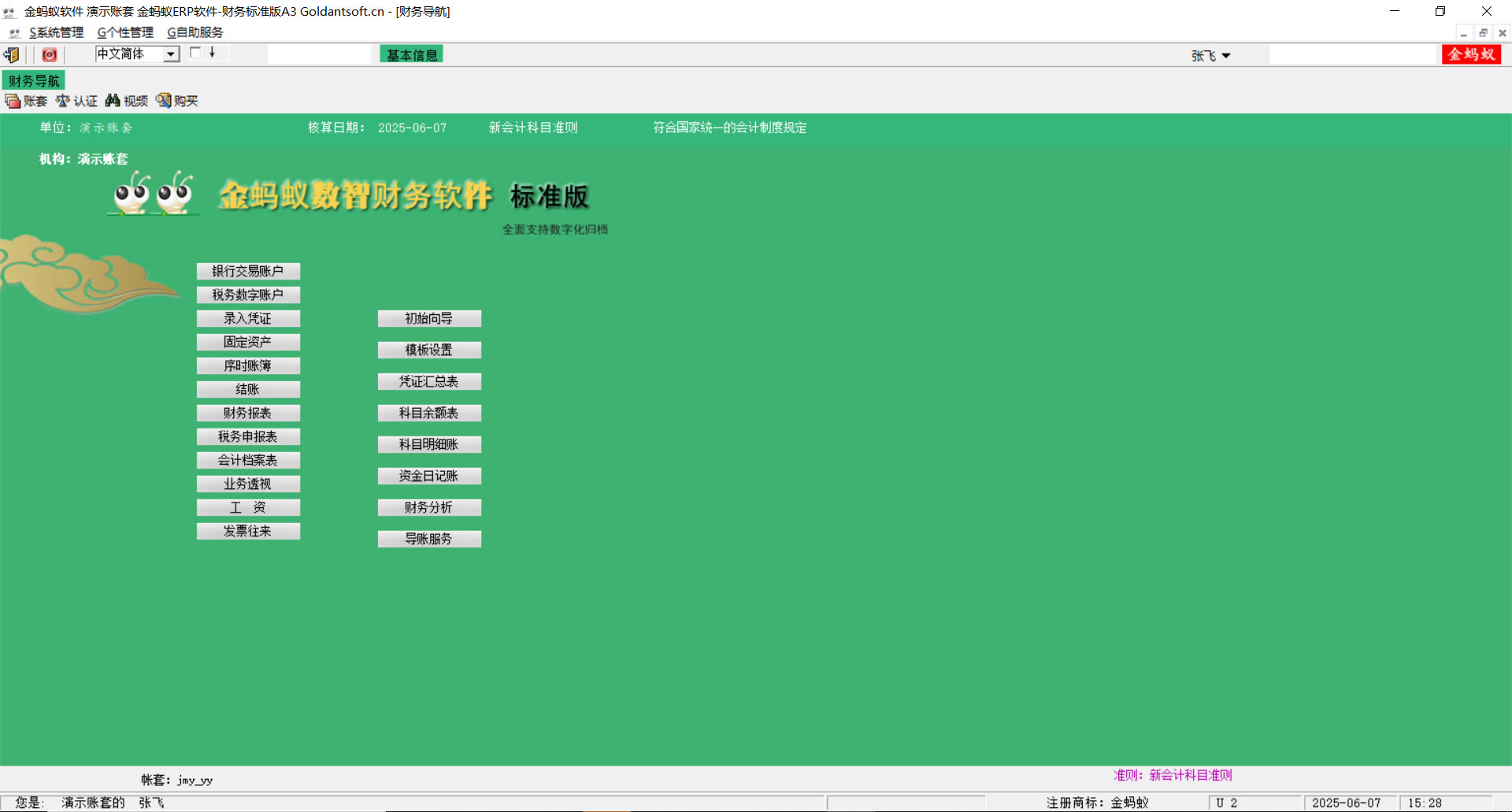Open the 科目余额表 button
1512x812 pixels.
point(429,413)
